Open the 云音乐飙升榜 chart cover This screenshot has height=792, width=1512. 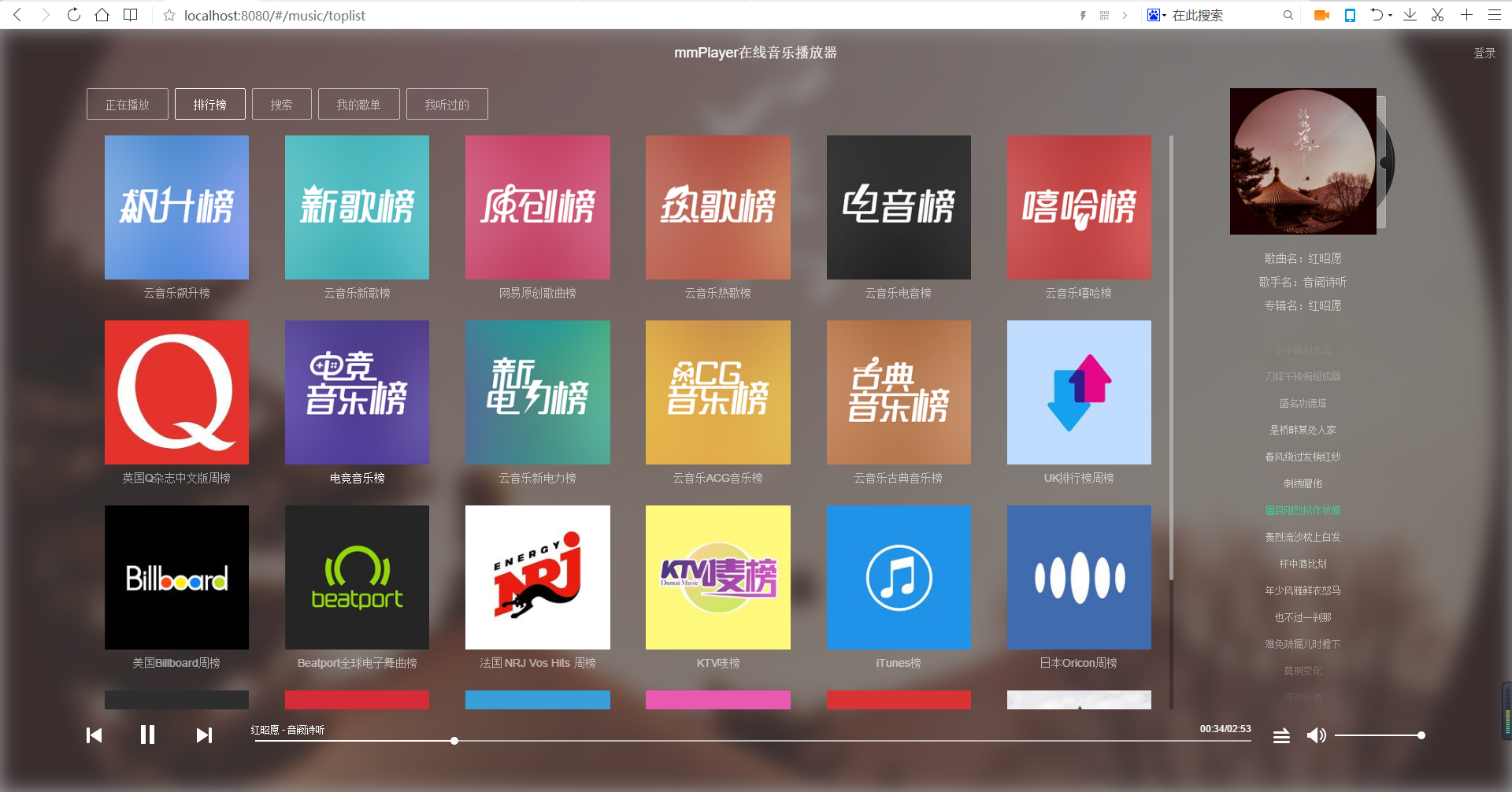[x=176, y=207]
